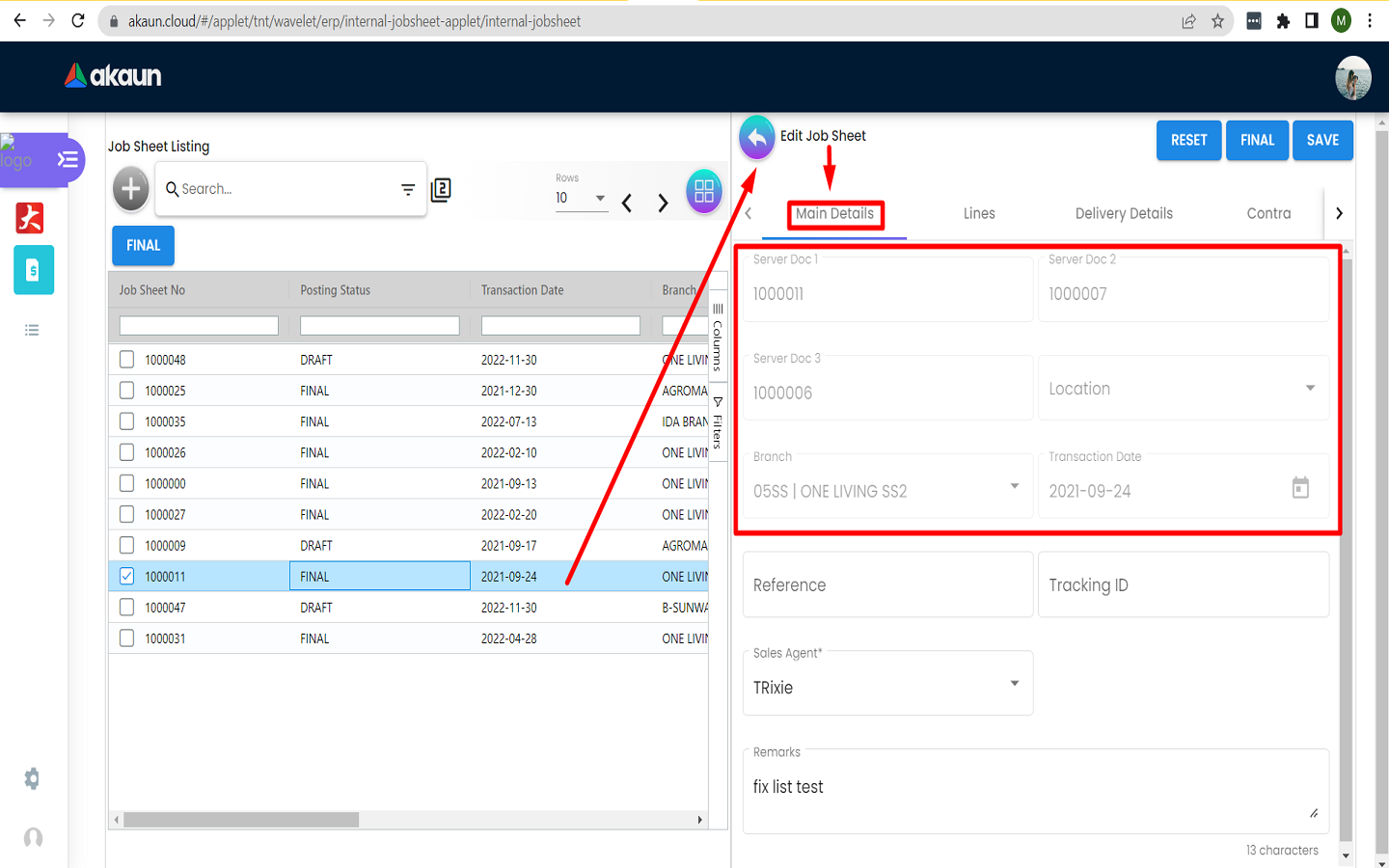Open the Rows per page dropdown
1389x868 pixels.
coord(581,198)
